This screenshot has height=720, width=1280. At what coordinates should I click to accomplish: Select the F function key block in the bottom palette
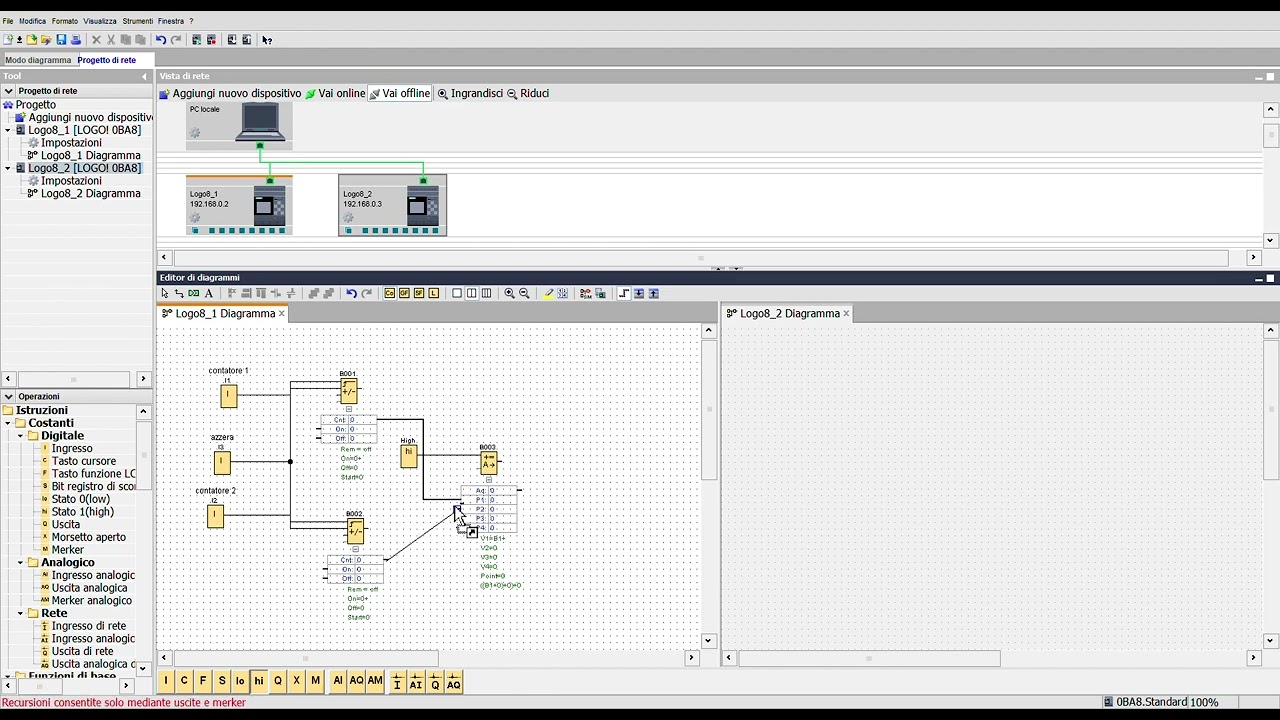(x=203, y=681)
